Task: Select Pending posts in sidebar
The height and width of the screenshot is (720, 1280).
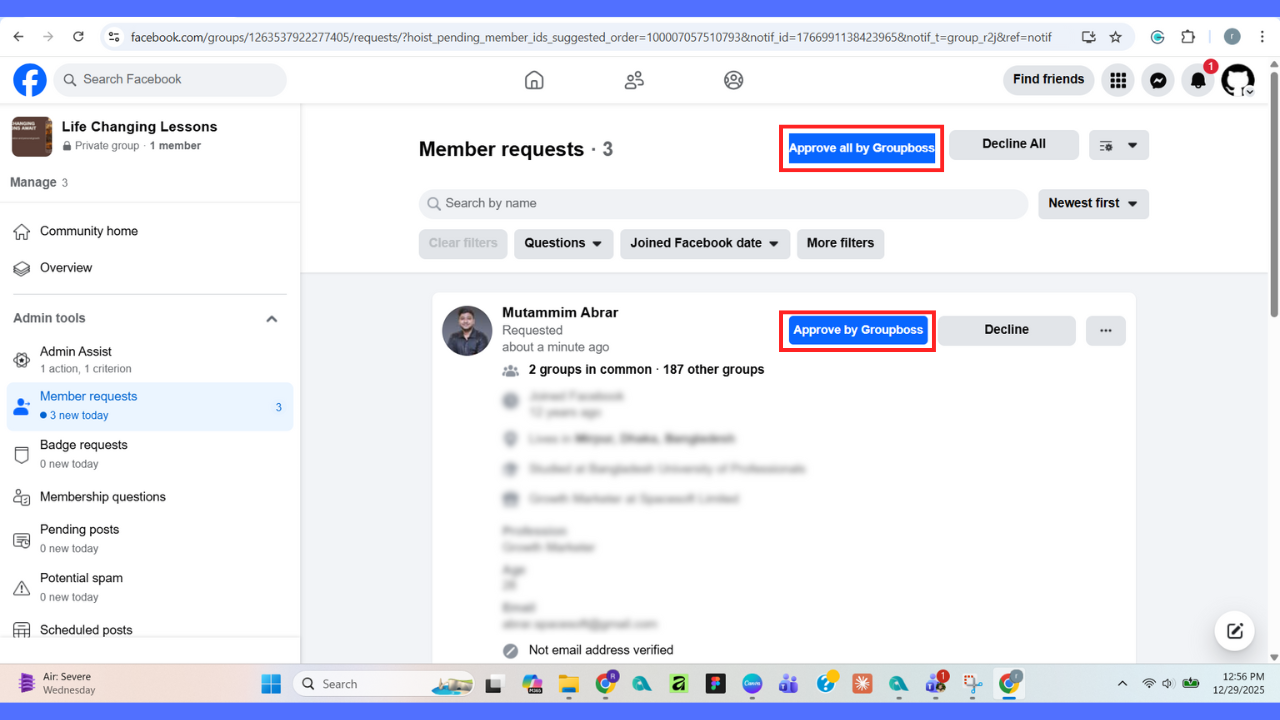Action: (x=79, y=530)
